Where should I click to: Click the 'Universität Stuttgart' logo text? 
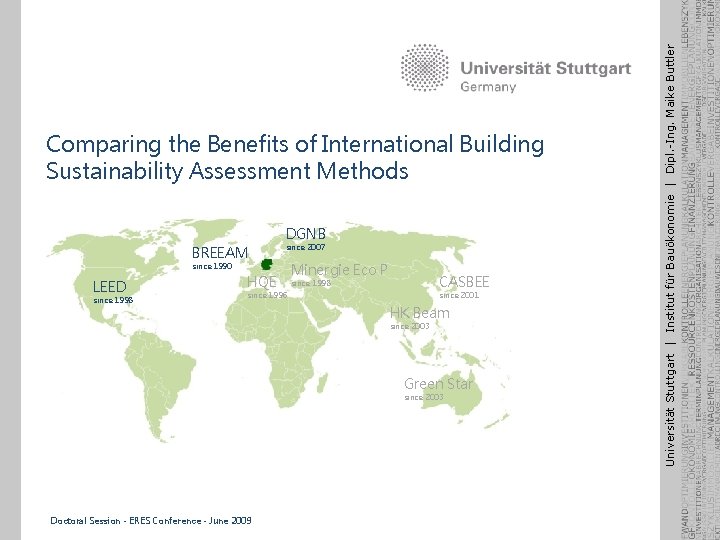tap(546, 68)
